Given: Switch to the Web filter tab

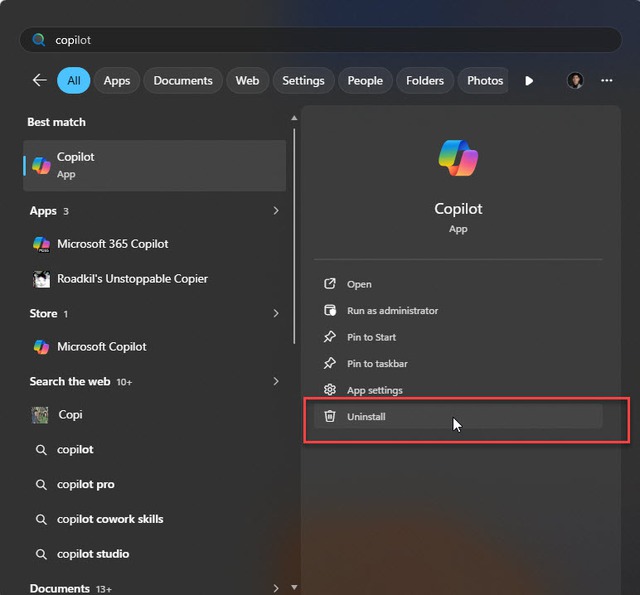Looking at the screenshot, I should [x=247, y=80].
